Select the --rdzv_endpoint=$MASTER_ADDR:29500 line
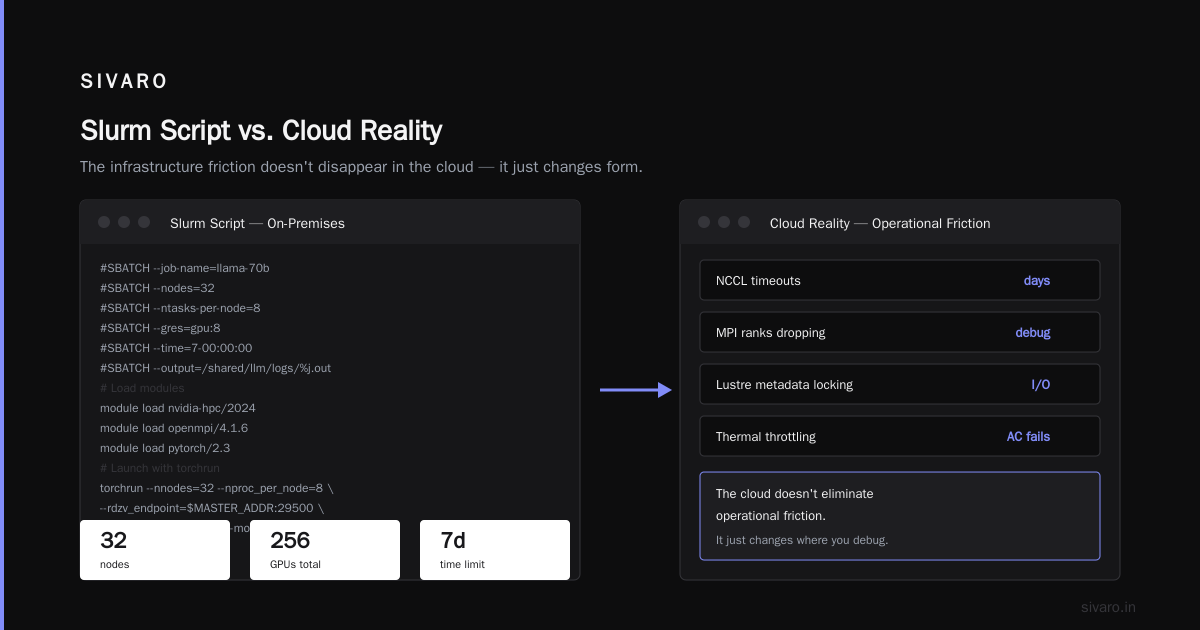1200x630 pixels. click(x=212, y=508)
